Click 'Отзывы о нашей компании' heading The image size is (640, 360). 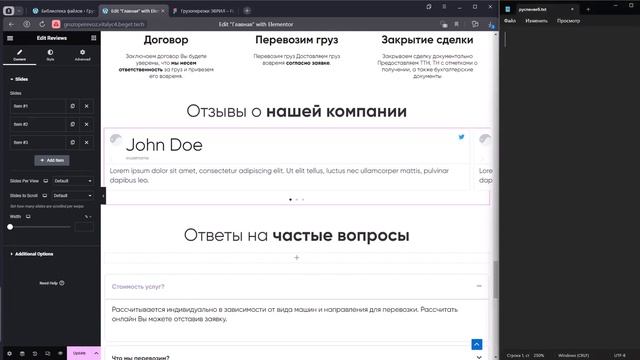tap(297, 111)
